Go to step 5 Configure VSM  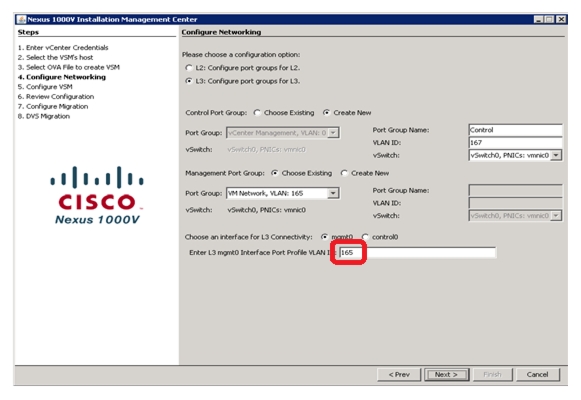click(x=45, y=87)
